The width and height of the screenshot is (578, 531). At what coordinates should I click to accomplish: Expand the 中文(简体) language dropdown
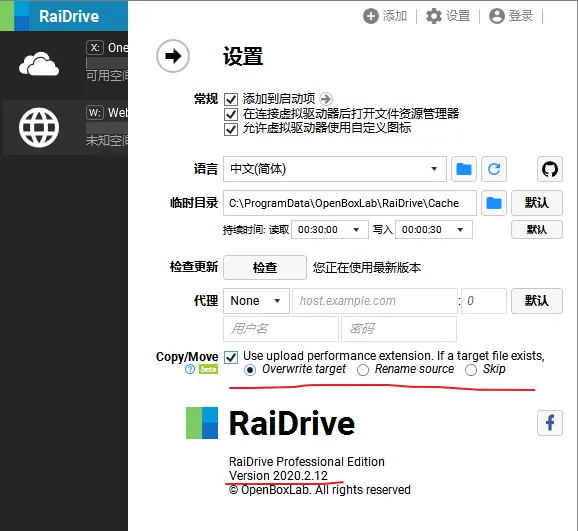click(x=335, y=169)
